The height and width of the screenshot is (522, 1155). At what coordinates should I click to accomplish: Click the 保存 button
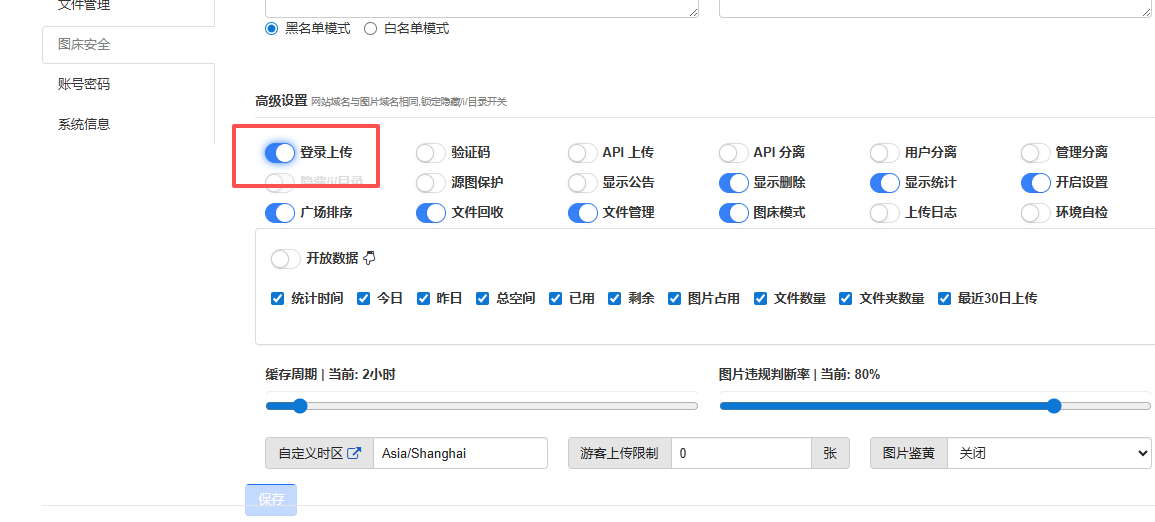point(271,499)
